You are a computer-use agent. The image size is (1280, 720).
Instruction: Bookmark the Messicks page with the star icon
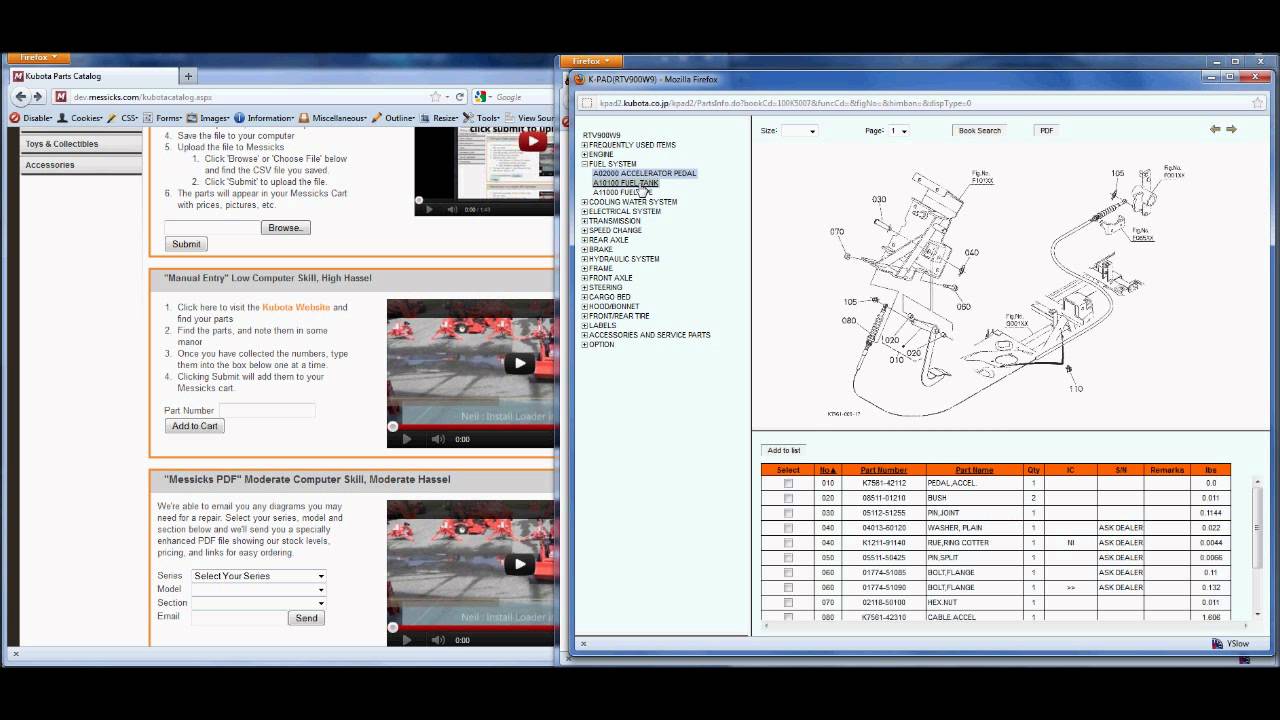435,97
